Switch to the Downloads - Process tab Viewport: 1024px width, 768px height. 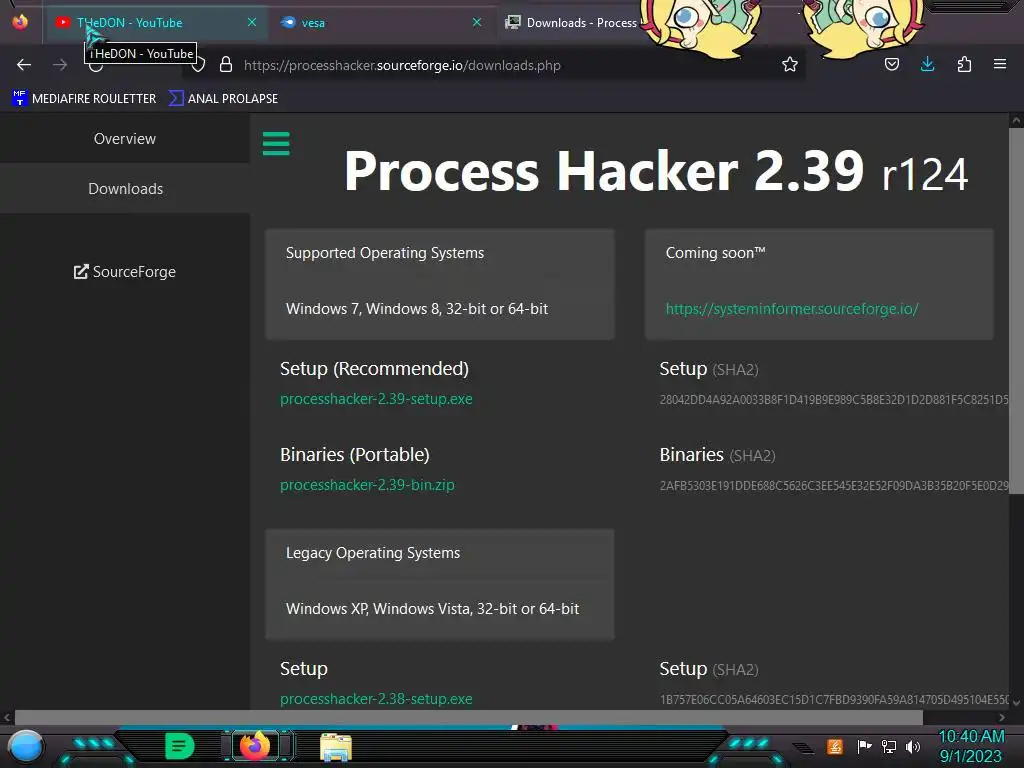pyautogui.click(x=571, y=23)
